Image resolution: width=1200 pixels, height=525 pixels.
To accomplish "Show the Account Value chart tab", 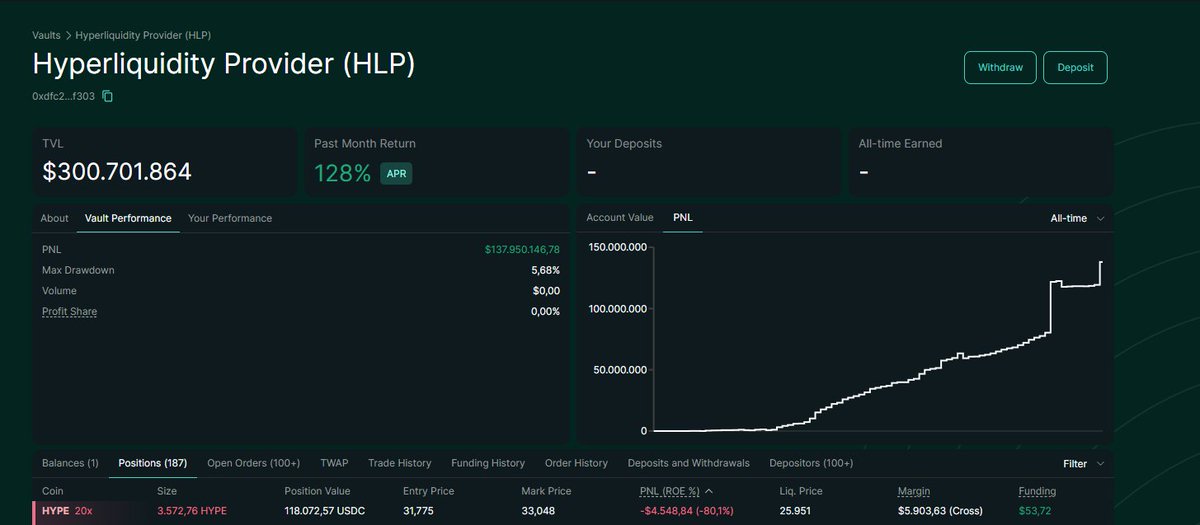I will point(620,218).
